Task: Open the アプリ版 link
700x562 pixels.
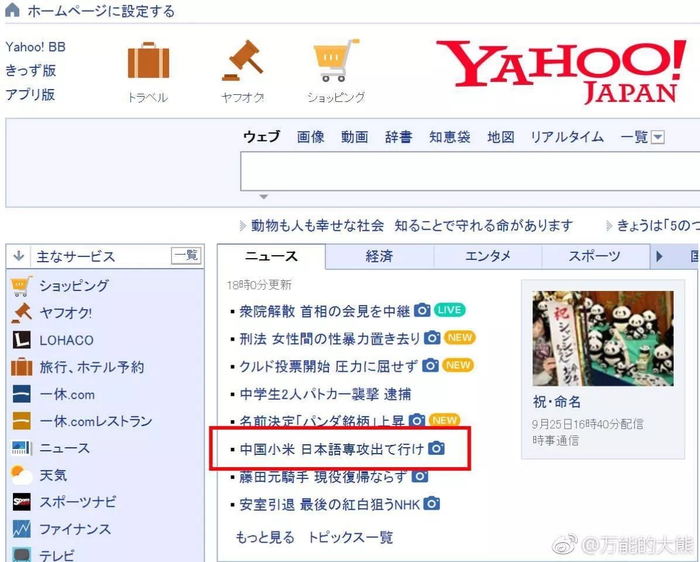Action: [x=30, y=94]
